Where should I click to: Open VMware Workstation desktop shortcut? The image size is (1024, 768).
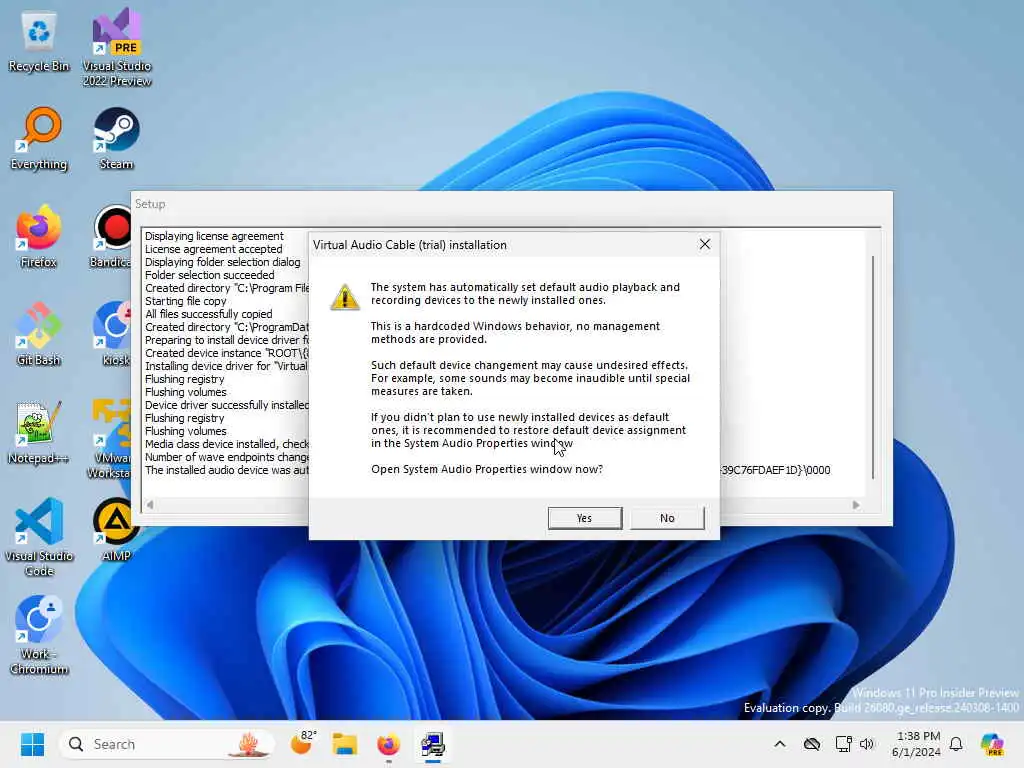[110, 439]
